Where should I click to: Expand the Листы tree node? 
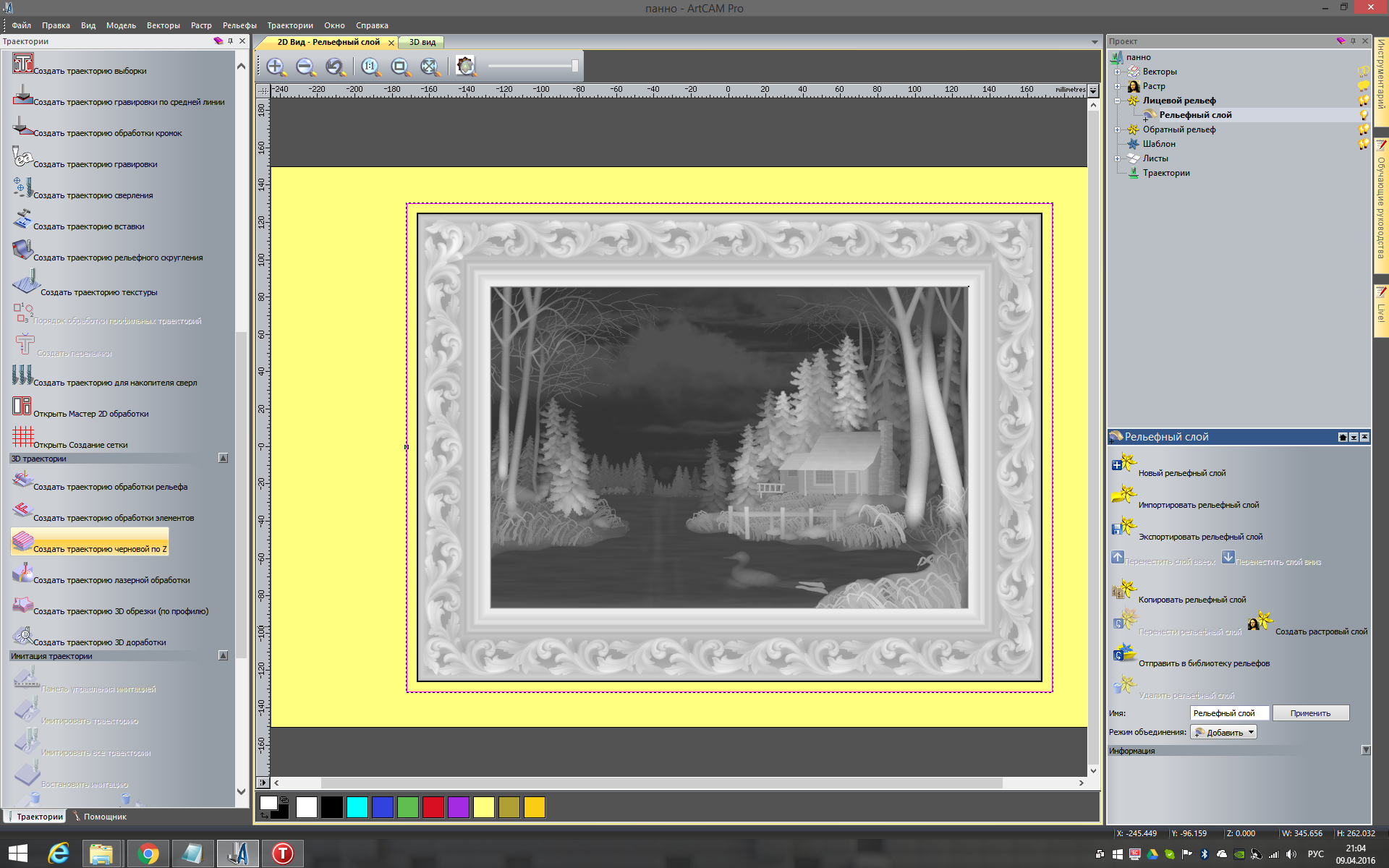point(1118,158)
